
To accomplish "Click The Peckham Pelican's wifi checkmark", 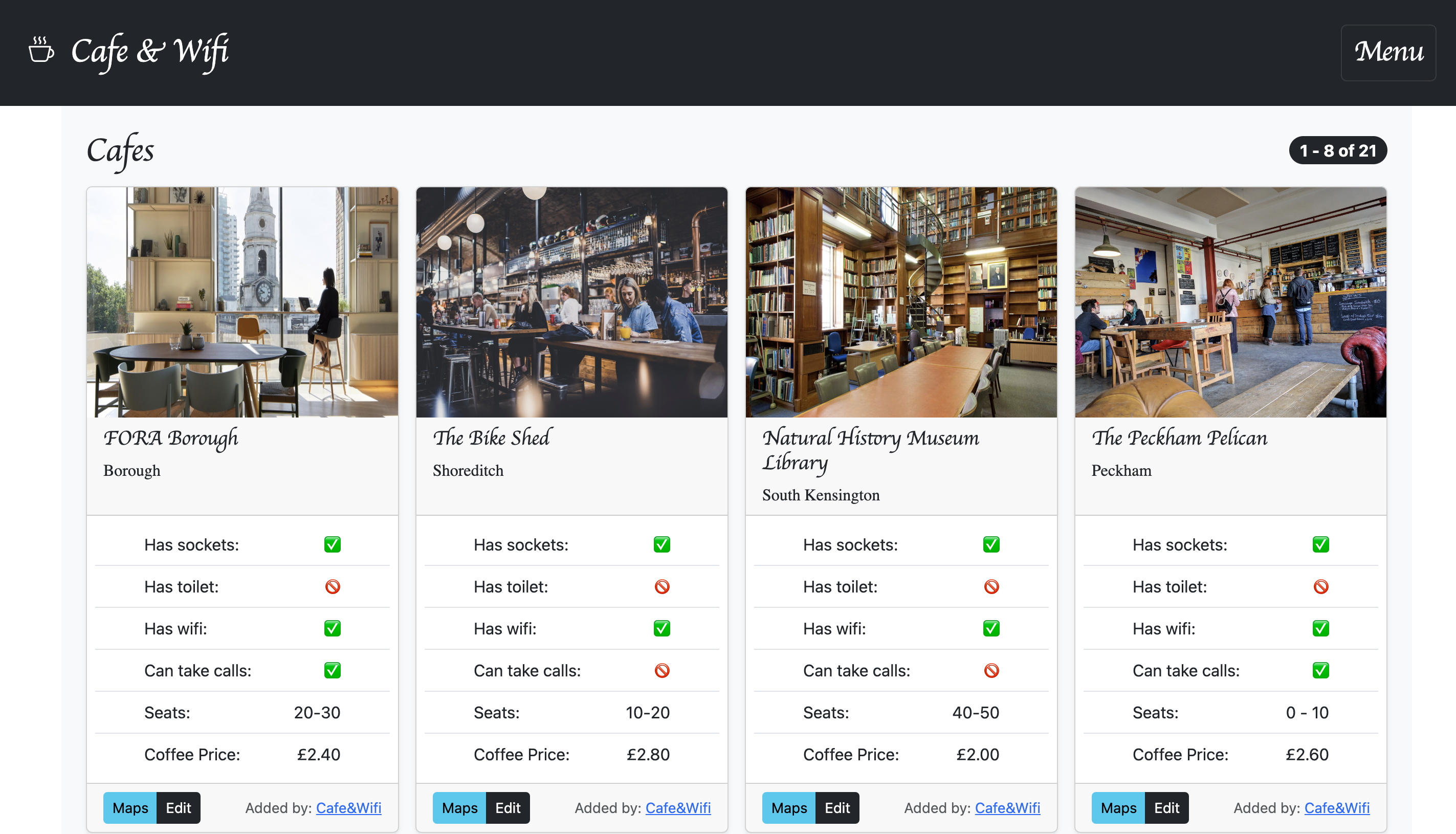I will coord(1320,628).
